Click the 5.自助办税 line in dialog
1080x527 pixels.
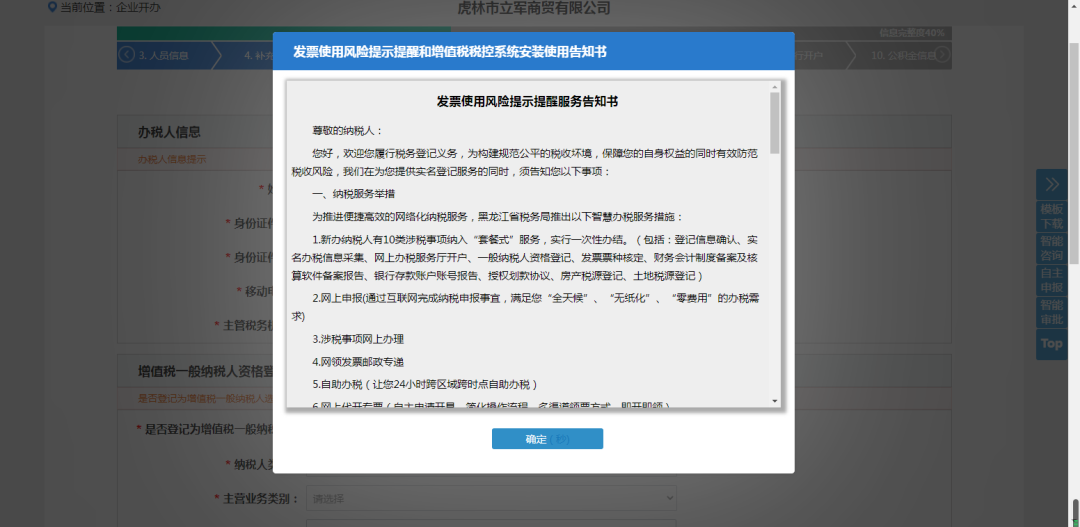coord(424,384)
